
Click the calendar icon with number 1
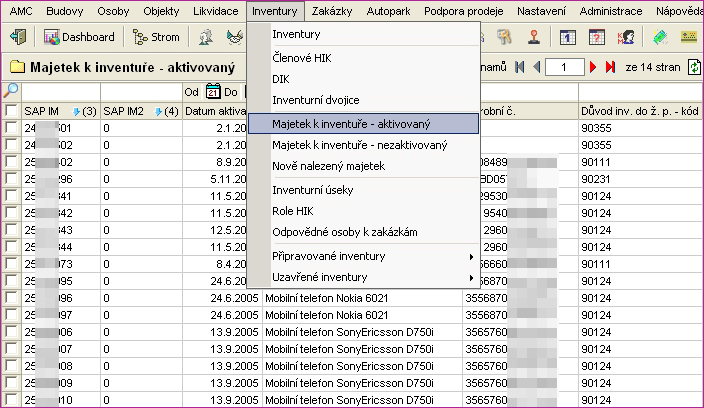coord(568,37)
